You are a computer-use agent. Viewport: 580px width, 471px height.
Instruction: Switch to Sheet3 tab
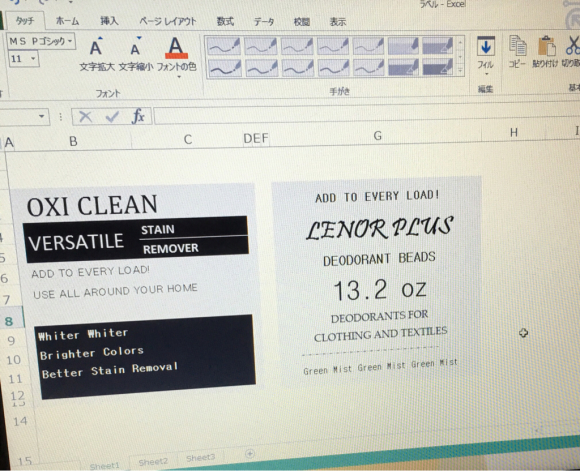(200, 458)
